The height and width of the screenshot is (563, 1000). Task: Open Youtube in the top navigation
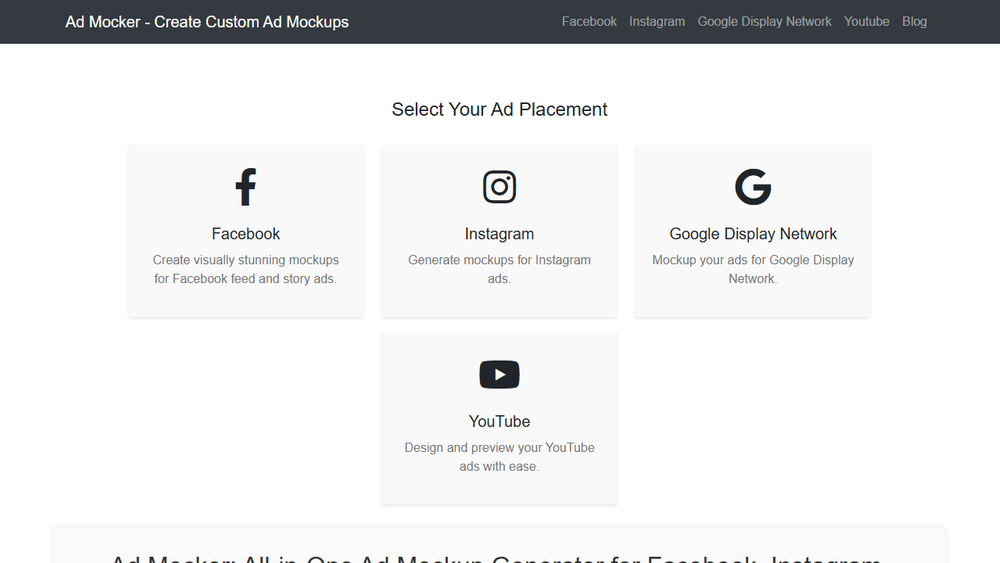coord(867,22)
